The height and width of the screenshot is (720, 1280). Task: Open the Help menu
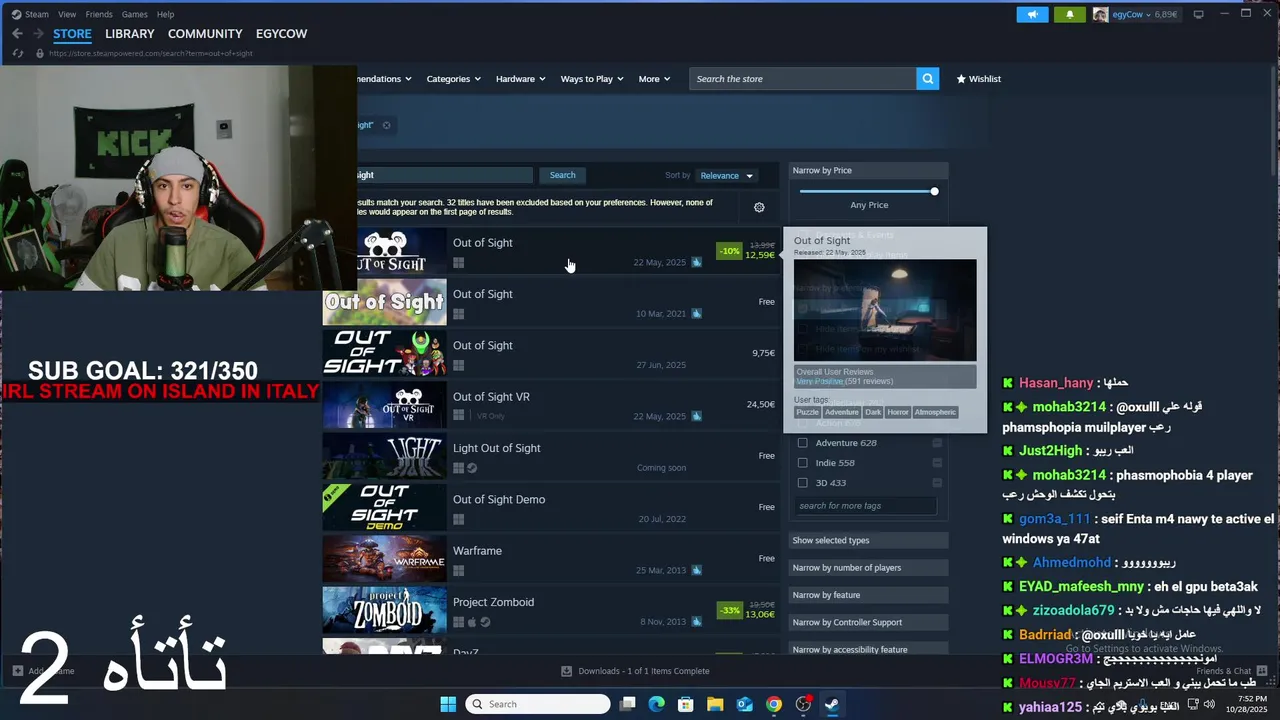166,14
